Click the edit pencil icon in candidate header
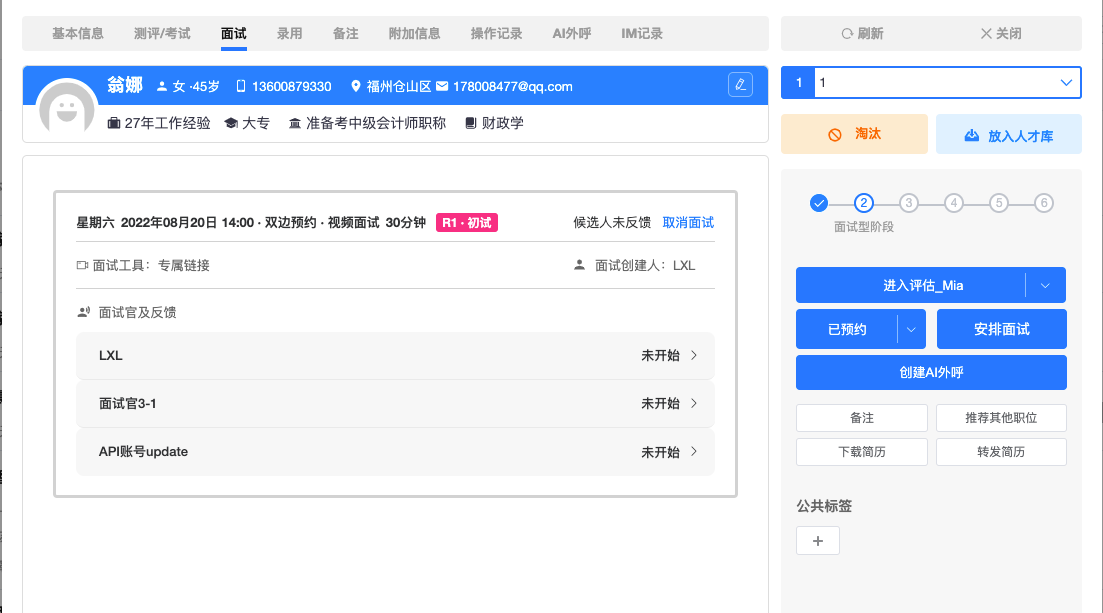Screen dimensions: 1103x613 pyautogui.click(x=740, y=84)
